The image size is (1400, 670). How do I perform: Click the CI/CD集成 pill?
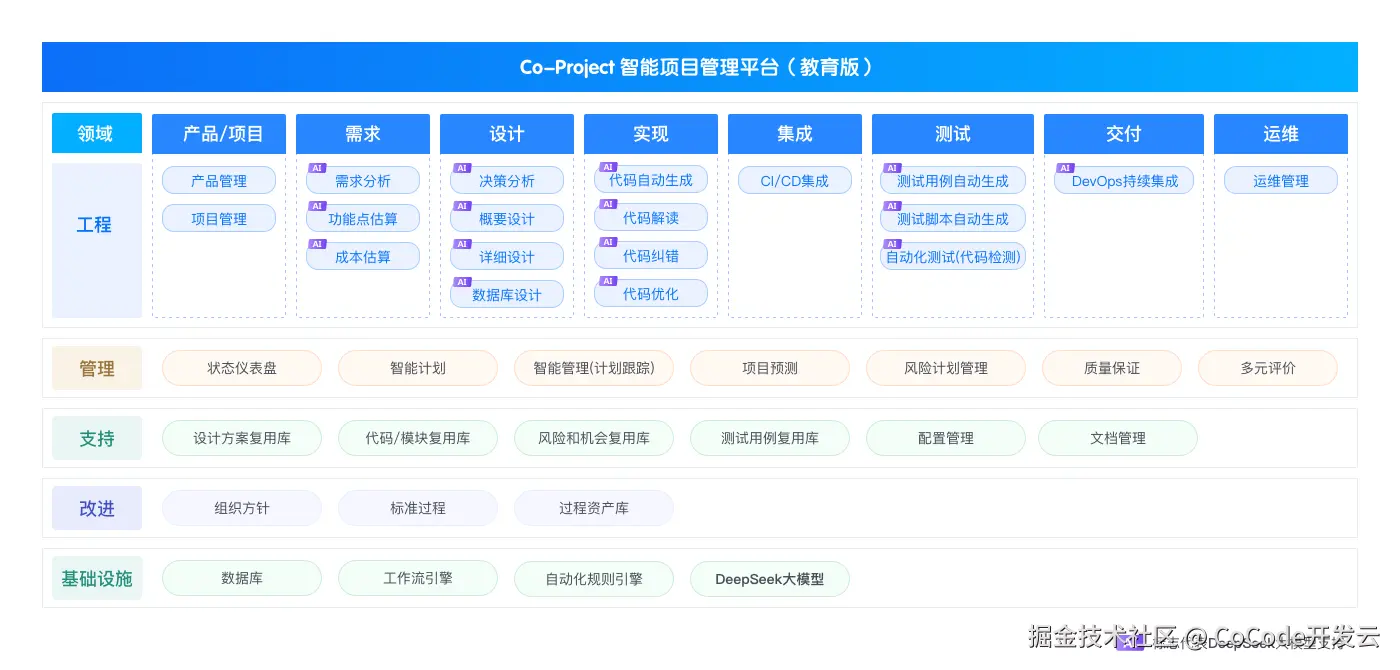[794, 180]
